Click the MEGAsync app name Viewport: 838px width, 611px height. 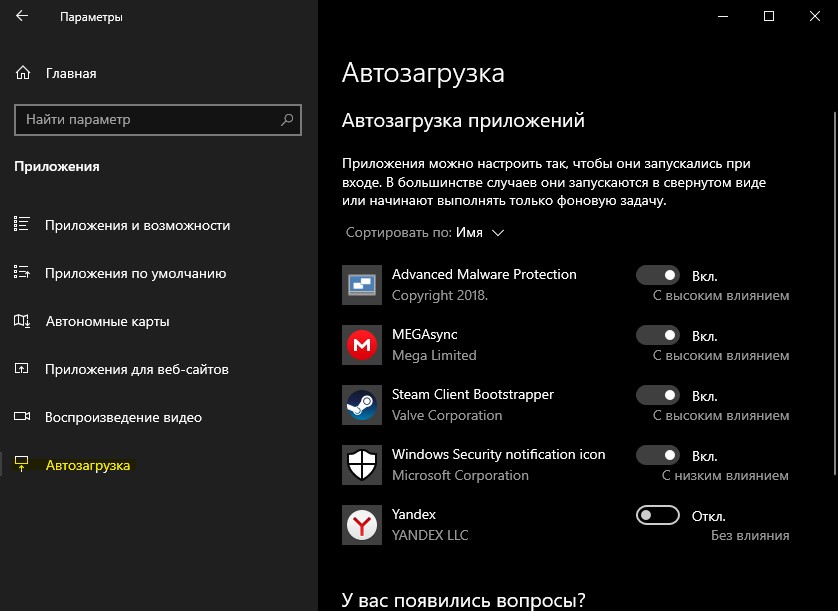coord(424,335)
